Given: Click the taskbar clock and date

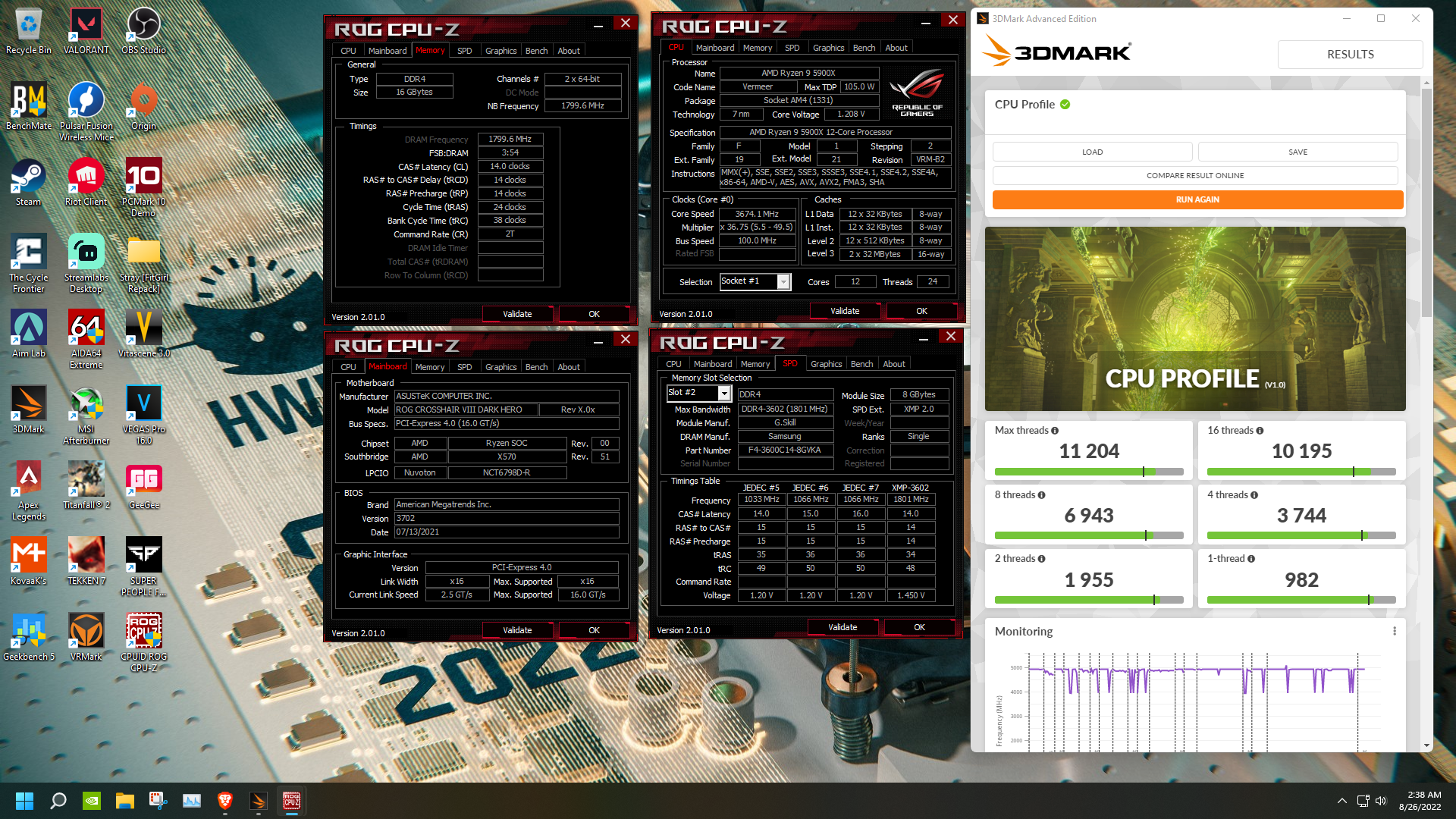Looking at the screenshot, I should 1420,801.
